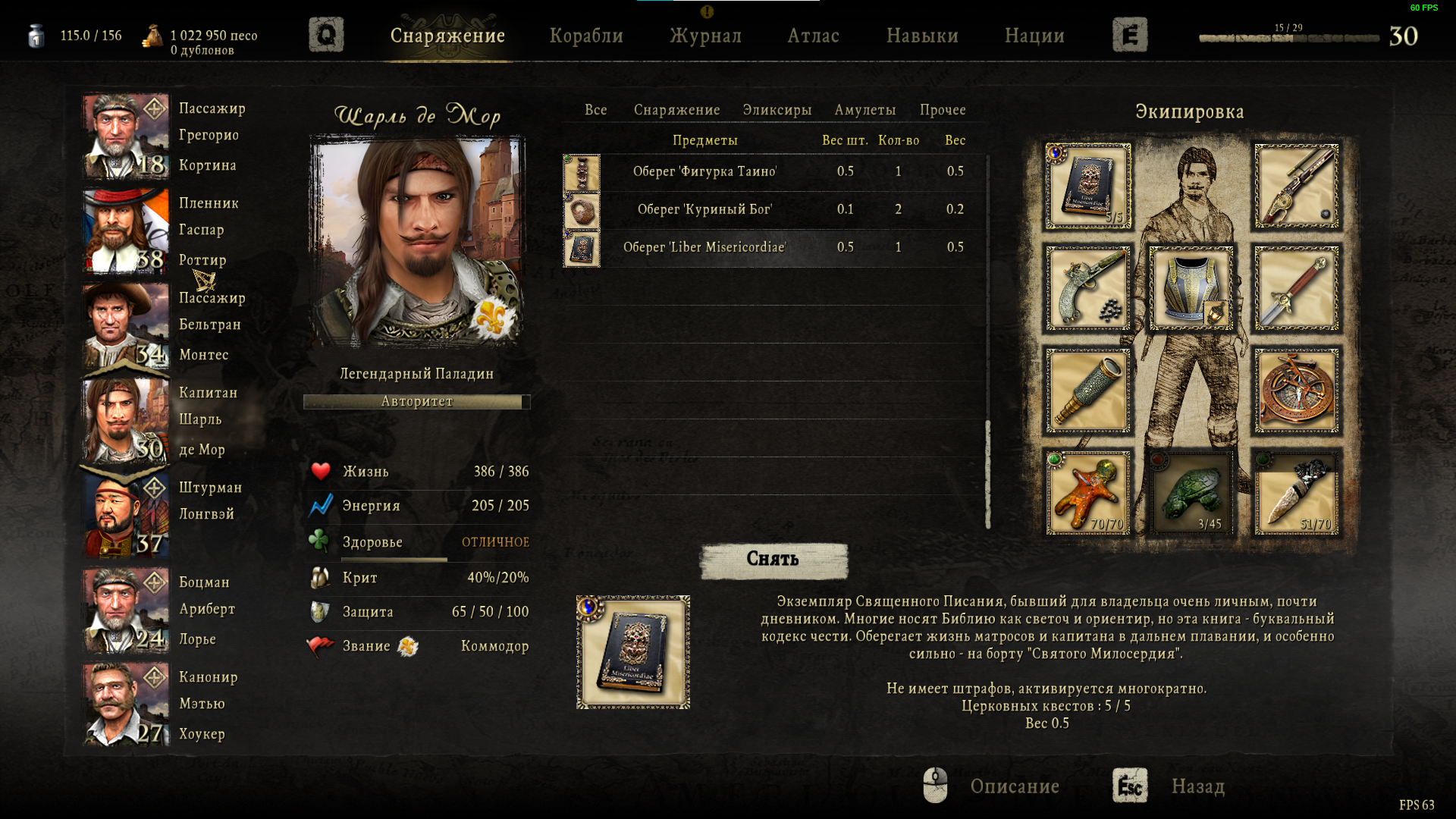This screenshot has width=1456, height=819.
Task: Select Оберег 'Куриный Бог' item row
Action: (773, 210)
